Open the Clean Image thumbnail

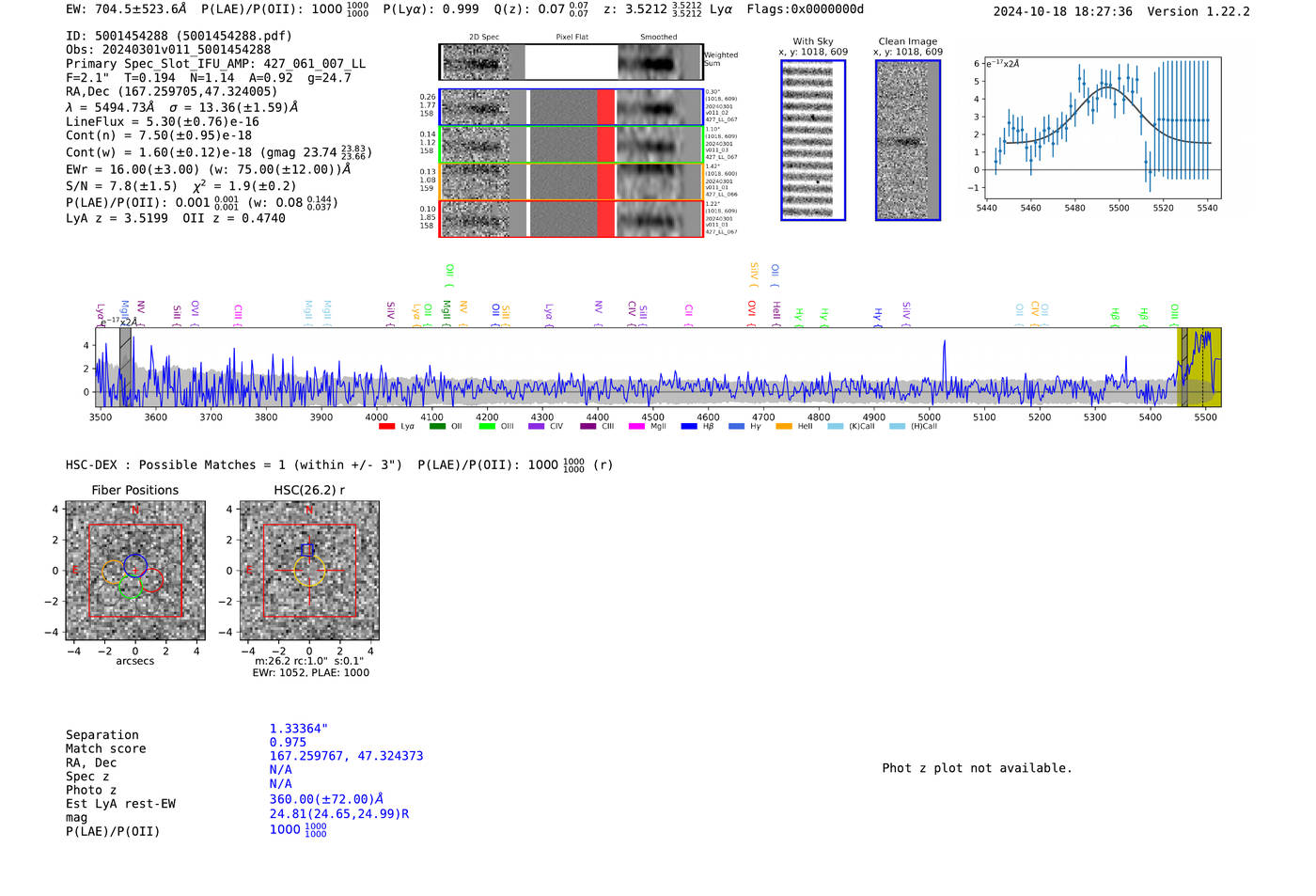click(908, 140)
